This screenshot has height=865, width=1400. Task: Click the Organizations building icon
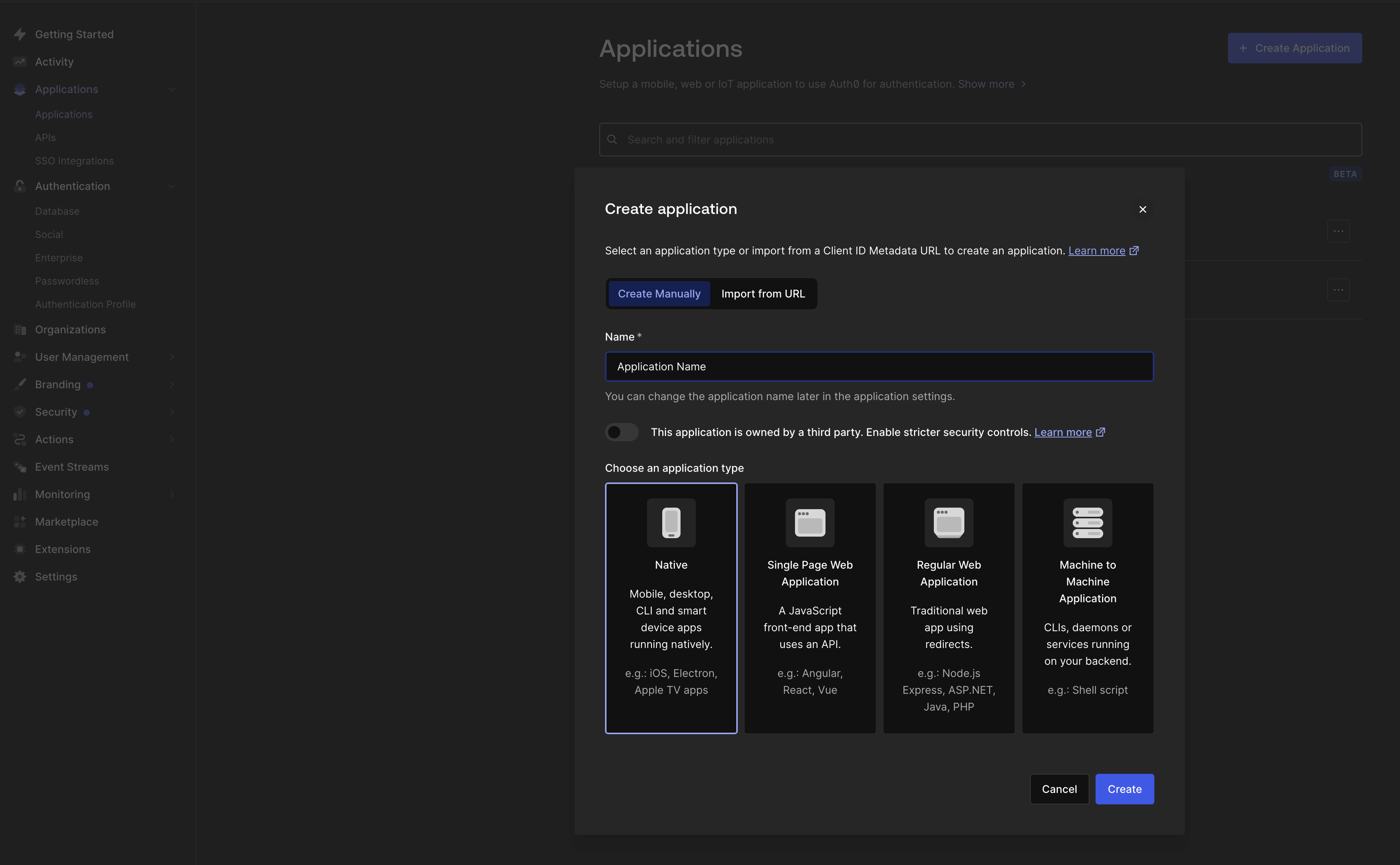[20, 330]
